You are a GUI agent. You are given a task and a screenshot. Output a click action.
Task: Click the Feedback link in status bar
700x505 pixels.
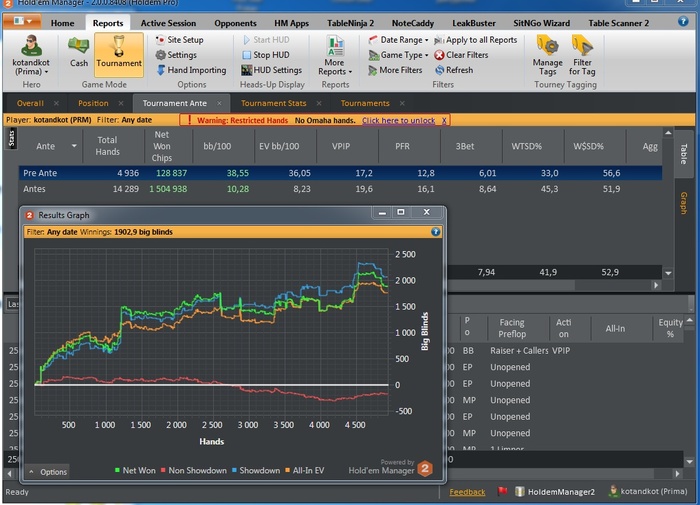tap(467, 492)
